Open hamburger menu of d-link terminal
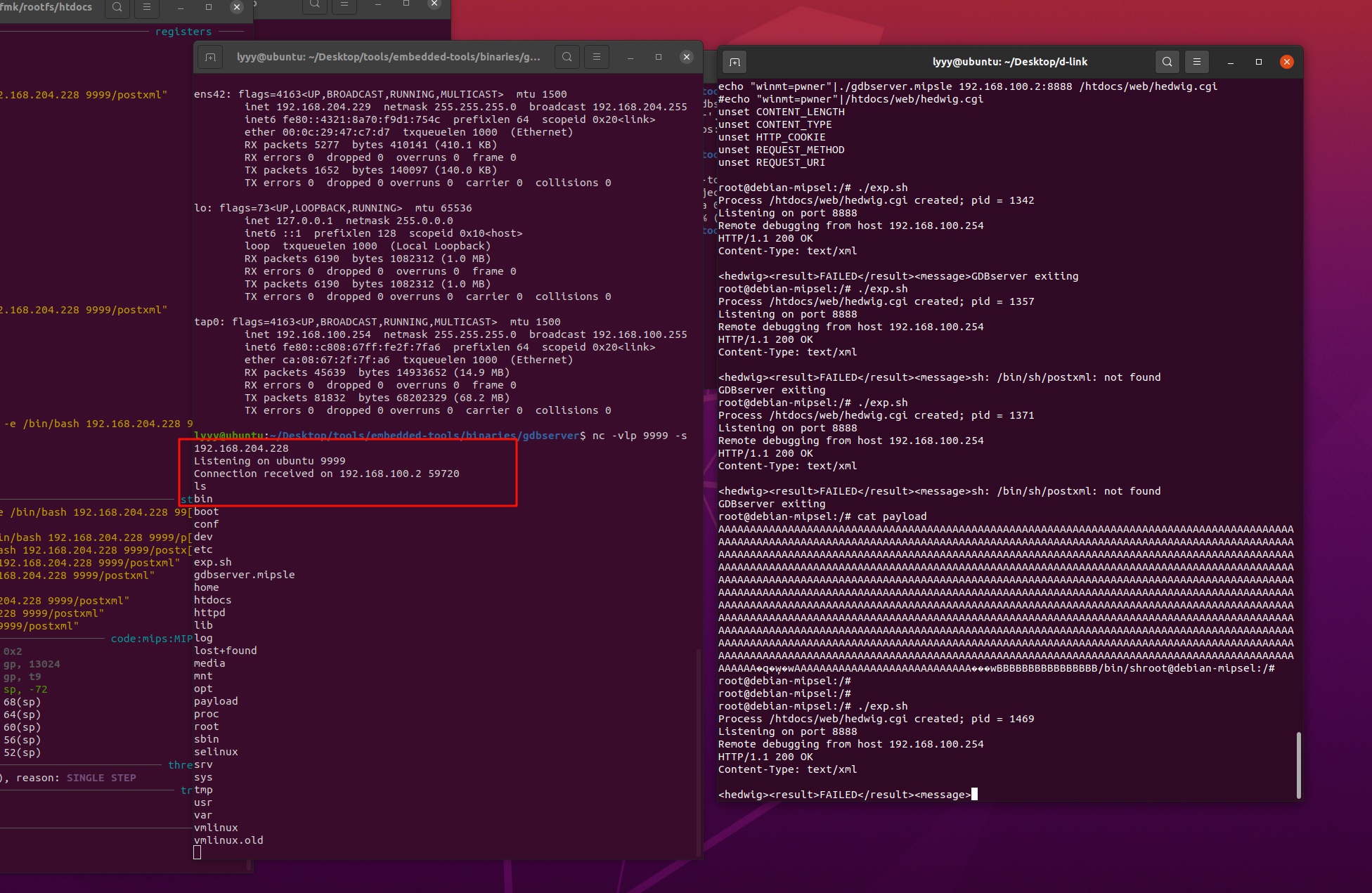The image size is (1372, 893). (1196, 62)
